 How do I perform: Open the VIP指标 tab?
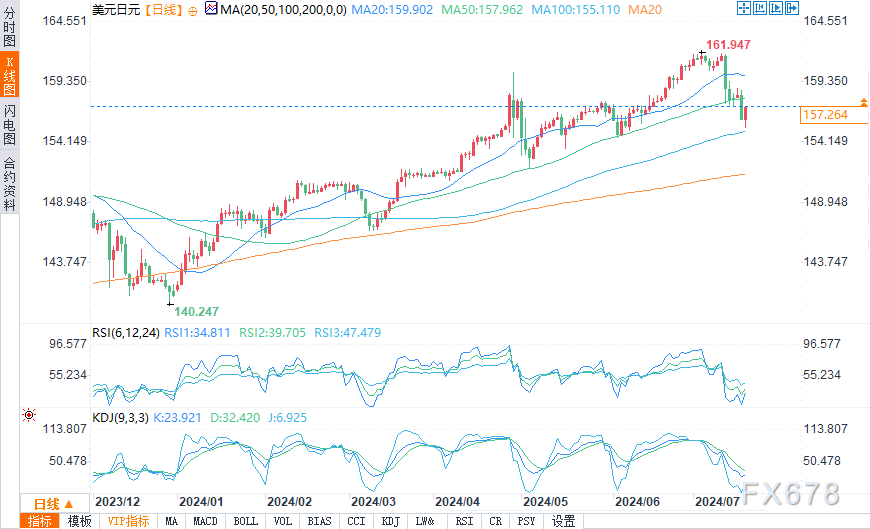[x=128, y=521]
